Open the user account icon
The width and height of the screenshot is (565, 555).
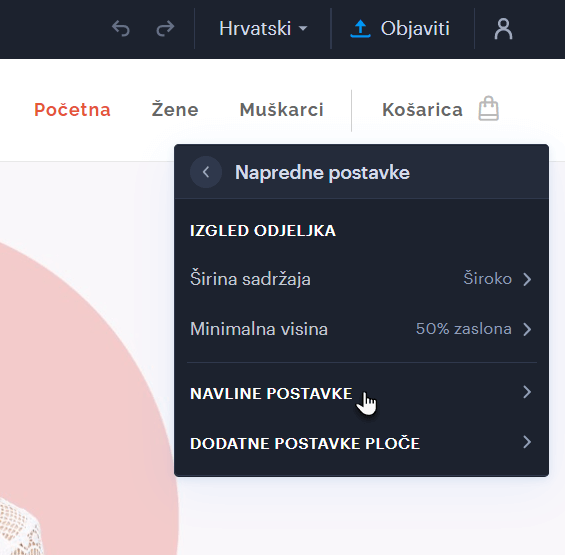pos(503,29)
